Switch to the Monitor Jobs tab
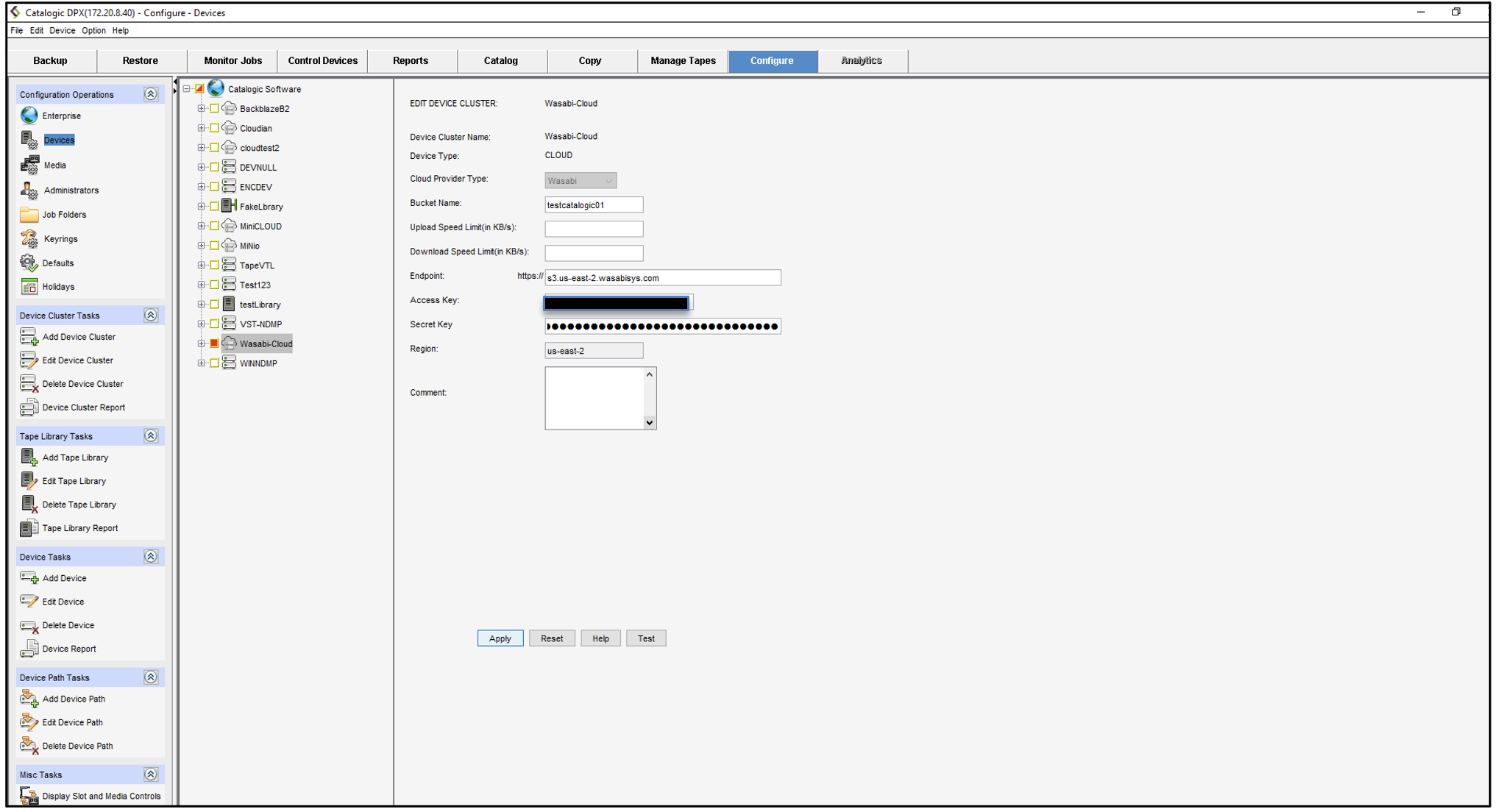 click(232, 60)
